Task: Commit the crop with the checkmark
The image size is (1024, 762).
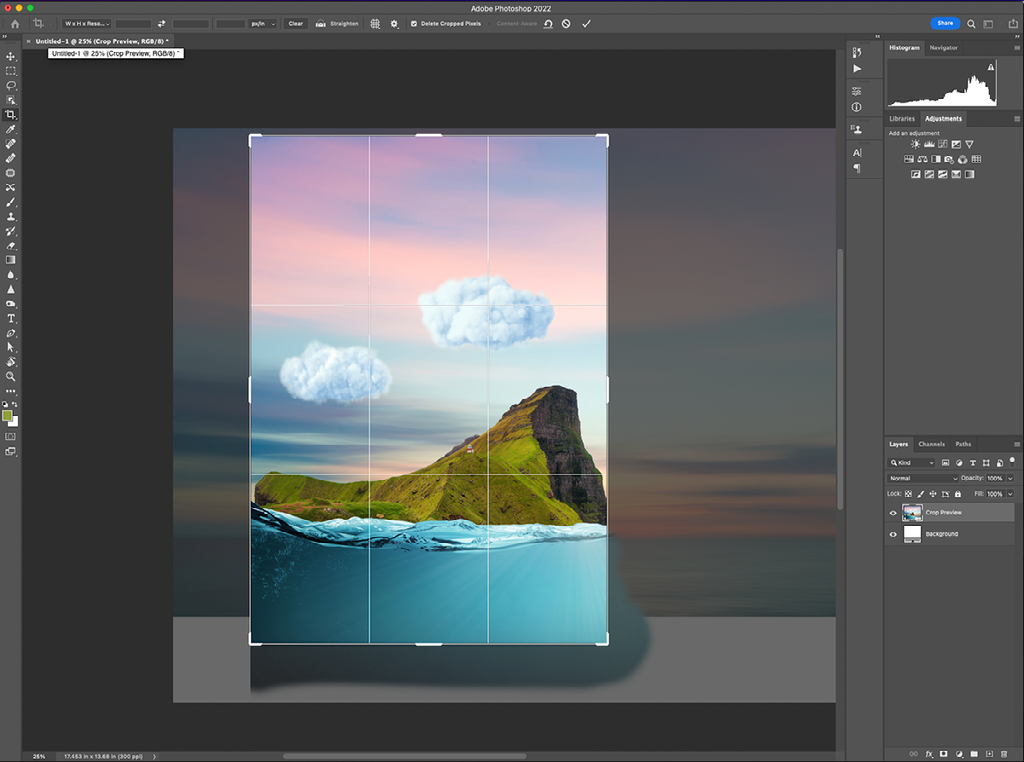Action: (586, 23)
